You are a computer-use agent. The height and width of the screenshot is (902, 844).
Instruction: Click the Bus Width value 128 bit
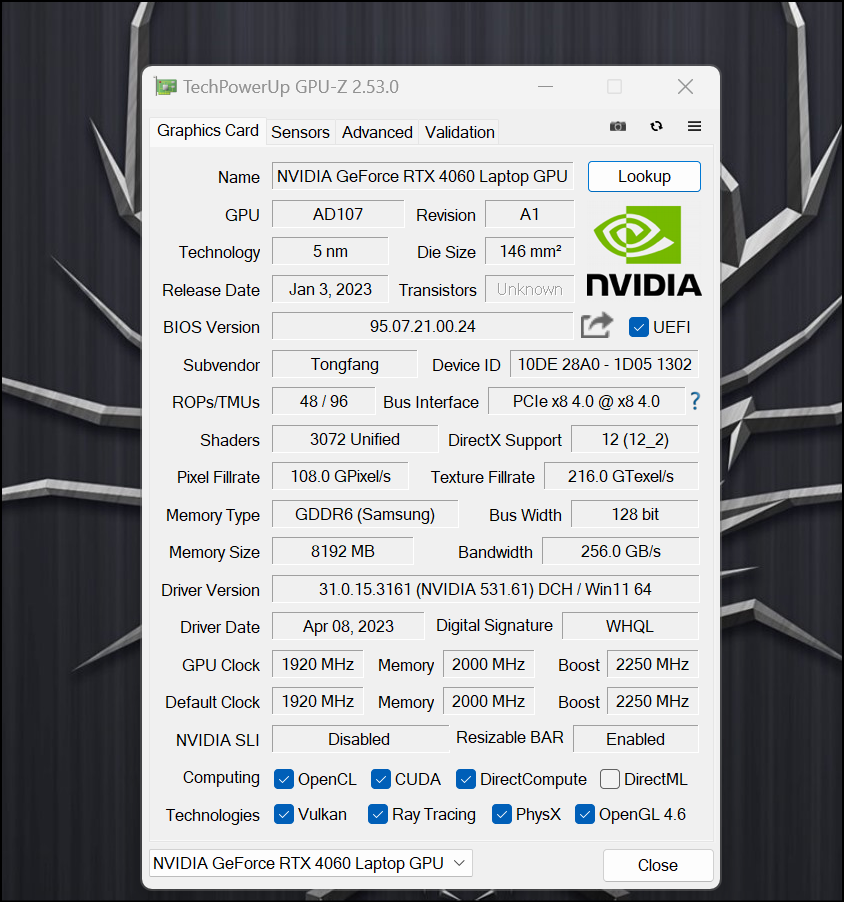point(635,514)
